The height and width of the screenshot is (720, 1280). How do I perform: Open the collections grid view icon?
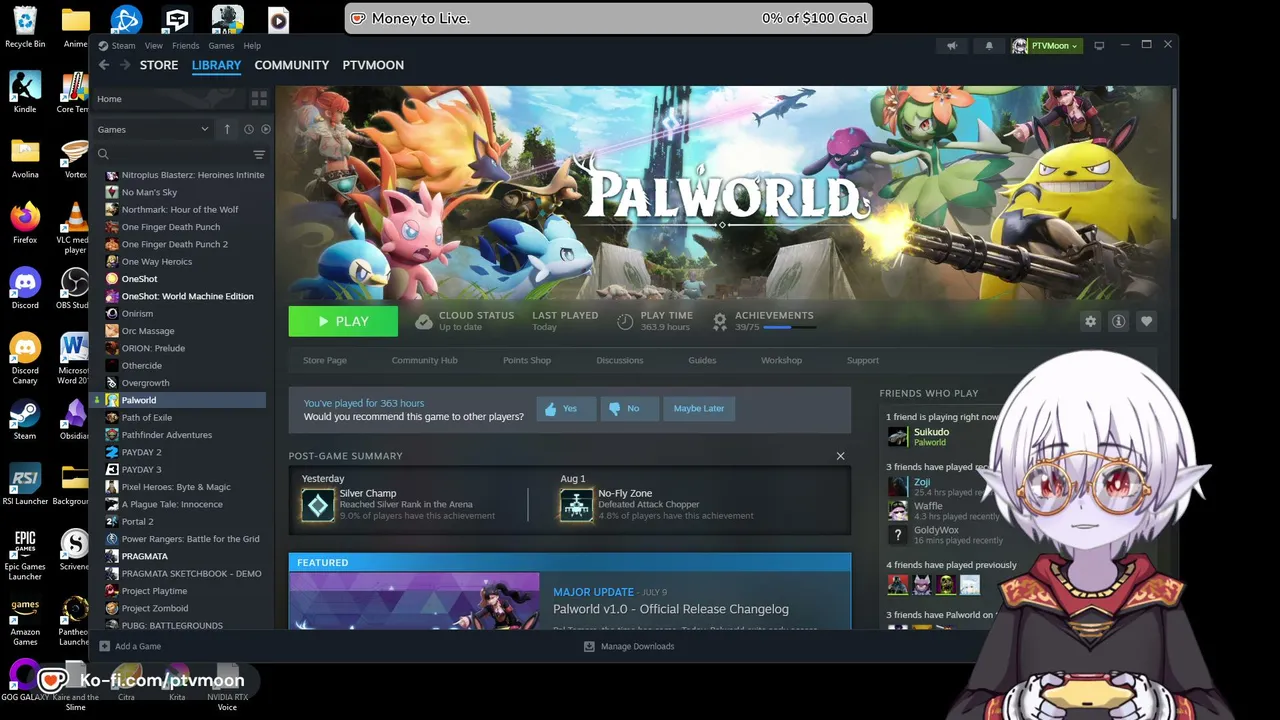click(259, 99)
